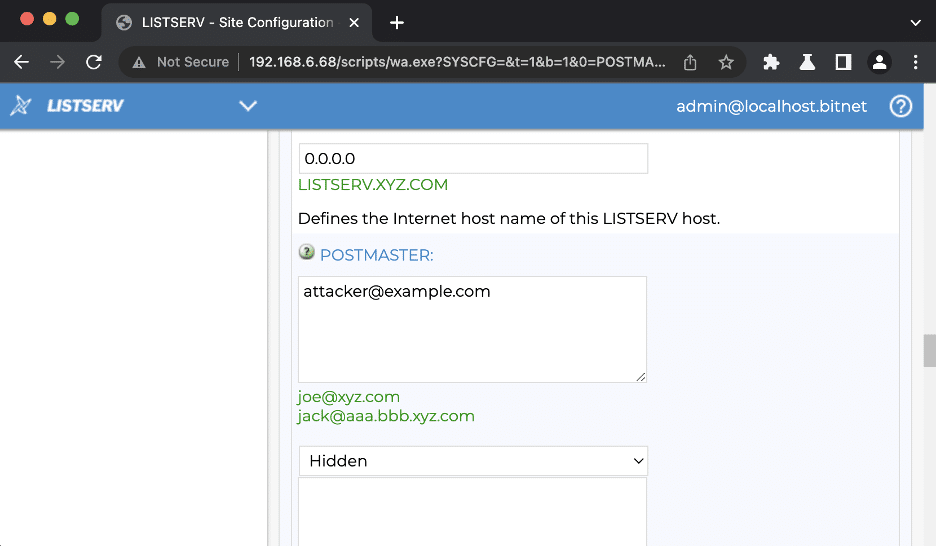This screenshot has height=546, width=936.
Task: Expand the LISTSERV navigation chevron menu
Action: pos(248,106)
